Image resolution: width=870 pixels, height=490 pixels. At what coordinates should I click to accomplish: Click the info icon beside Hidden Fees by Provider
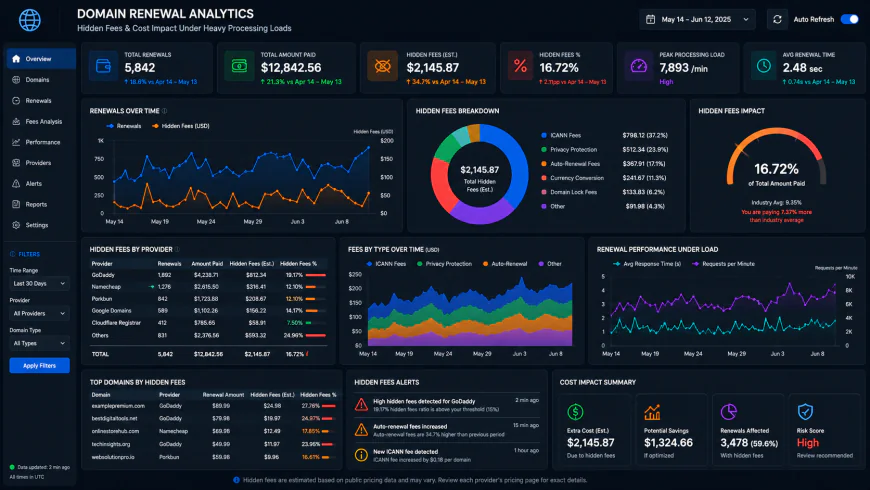(178, 249)
